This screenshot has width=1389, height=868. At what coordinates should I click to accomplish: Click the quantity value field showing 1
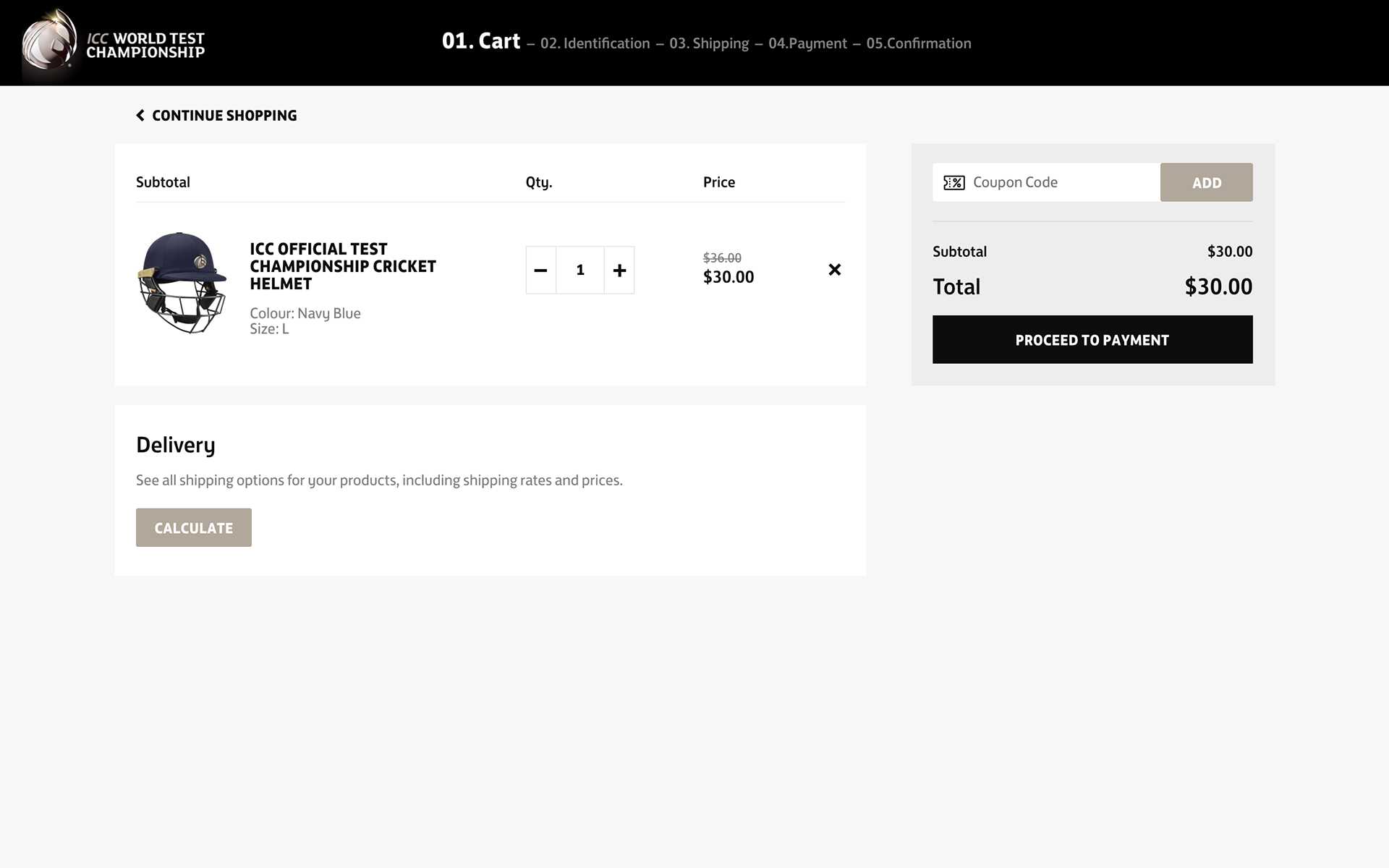580,271
